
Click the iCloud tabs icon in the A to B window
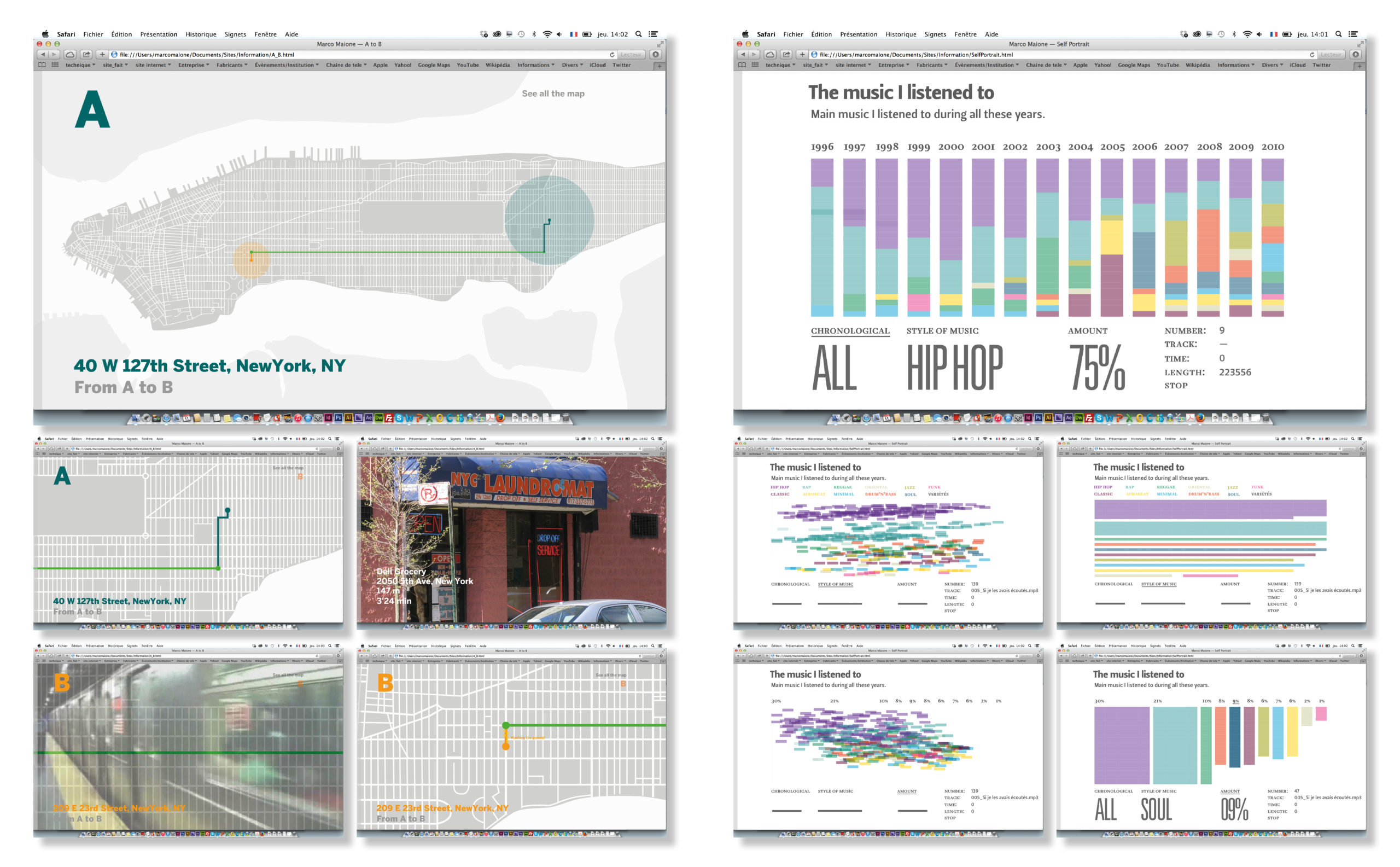(70, 55)
